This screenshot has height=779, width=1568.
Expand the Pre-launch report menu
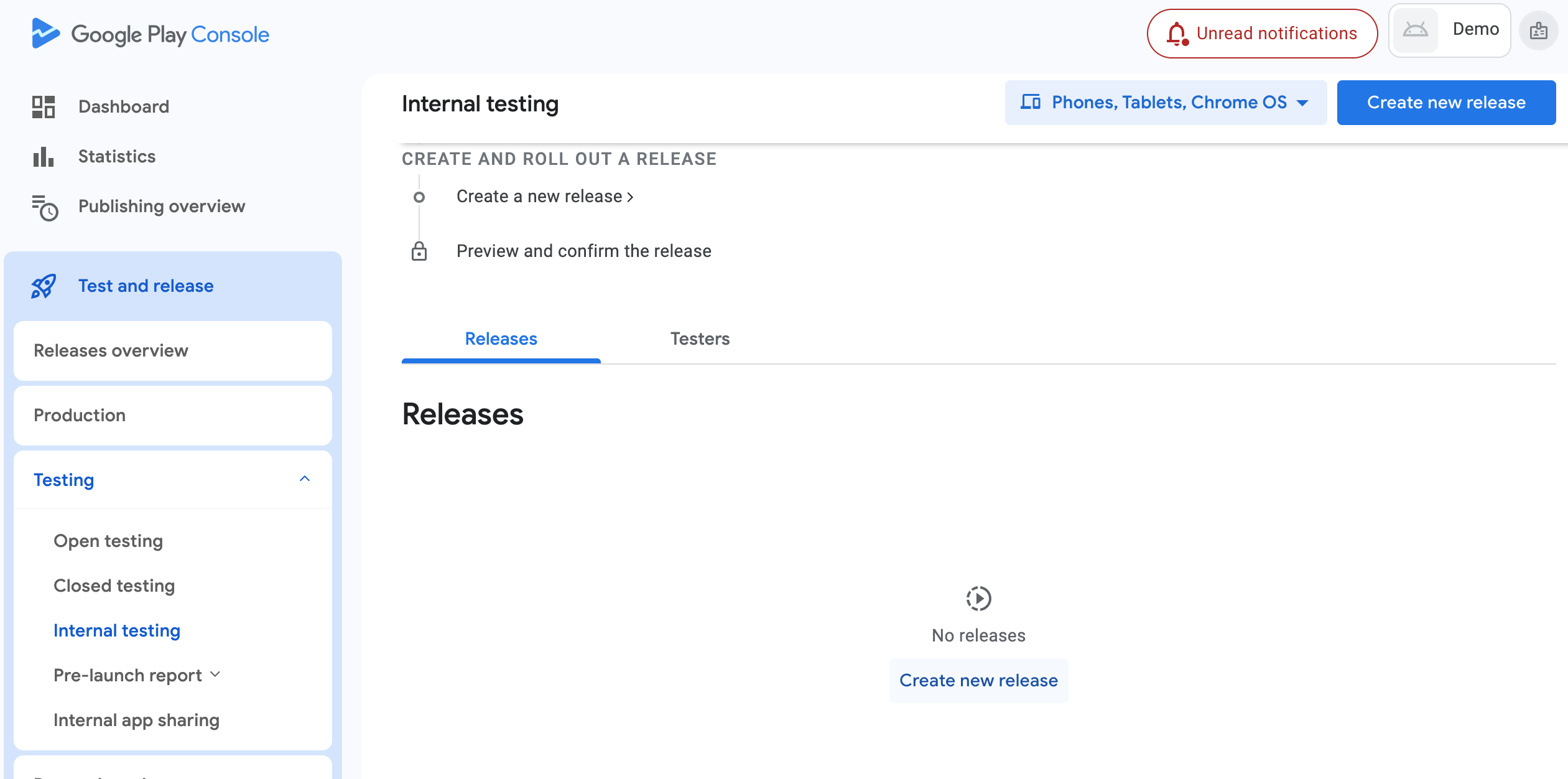tap(215, 674)
